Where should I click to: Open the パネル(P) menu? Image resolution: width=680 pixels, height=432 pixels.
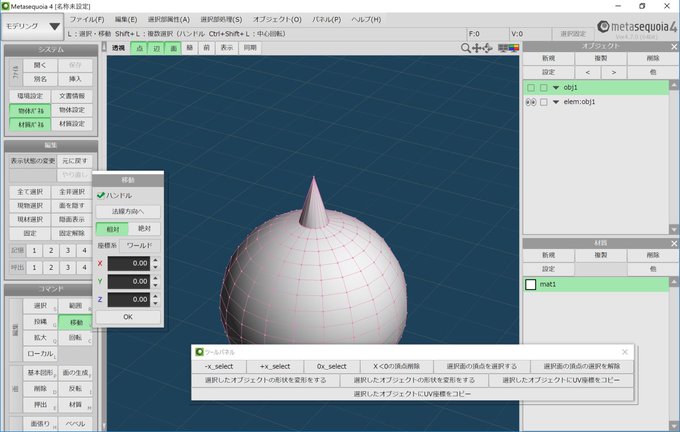(327, 20)
